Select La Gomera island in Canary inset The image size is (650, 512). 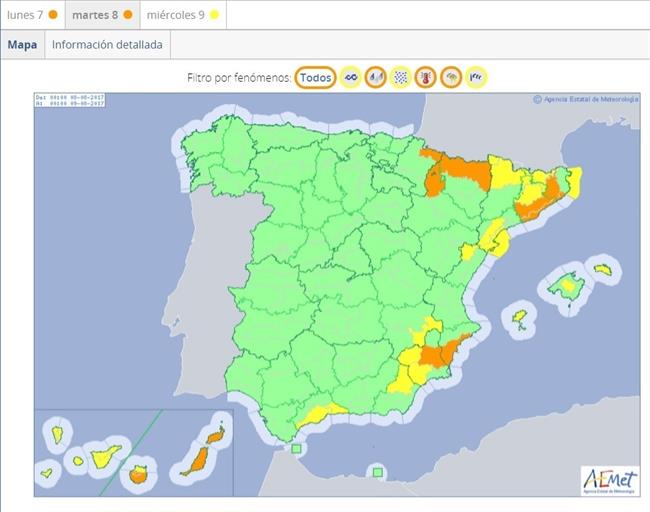click(x=78, y=461)
